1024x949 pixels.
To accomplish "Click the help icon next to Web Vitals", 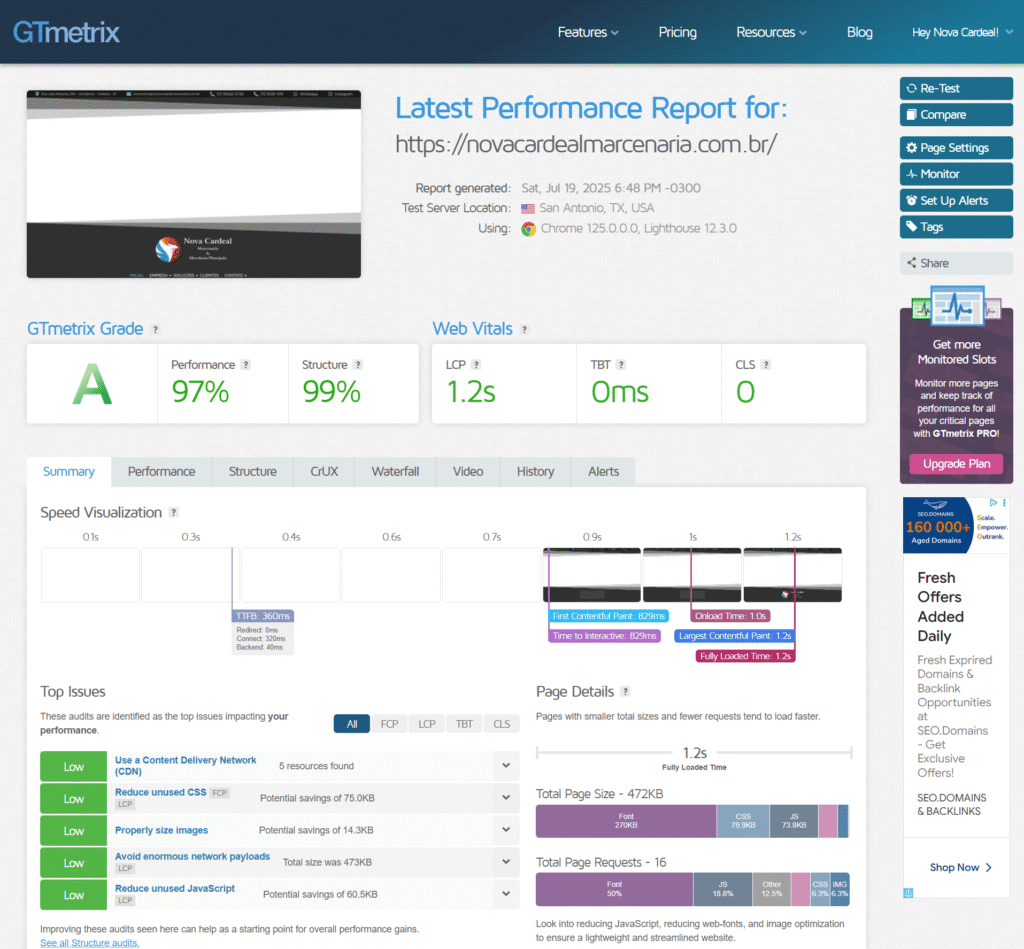I will pyautogui.click(x=524, y=329).
